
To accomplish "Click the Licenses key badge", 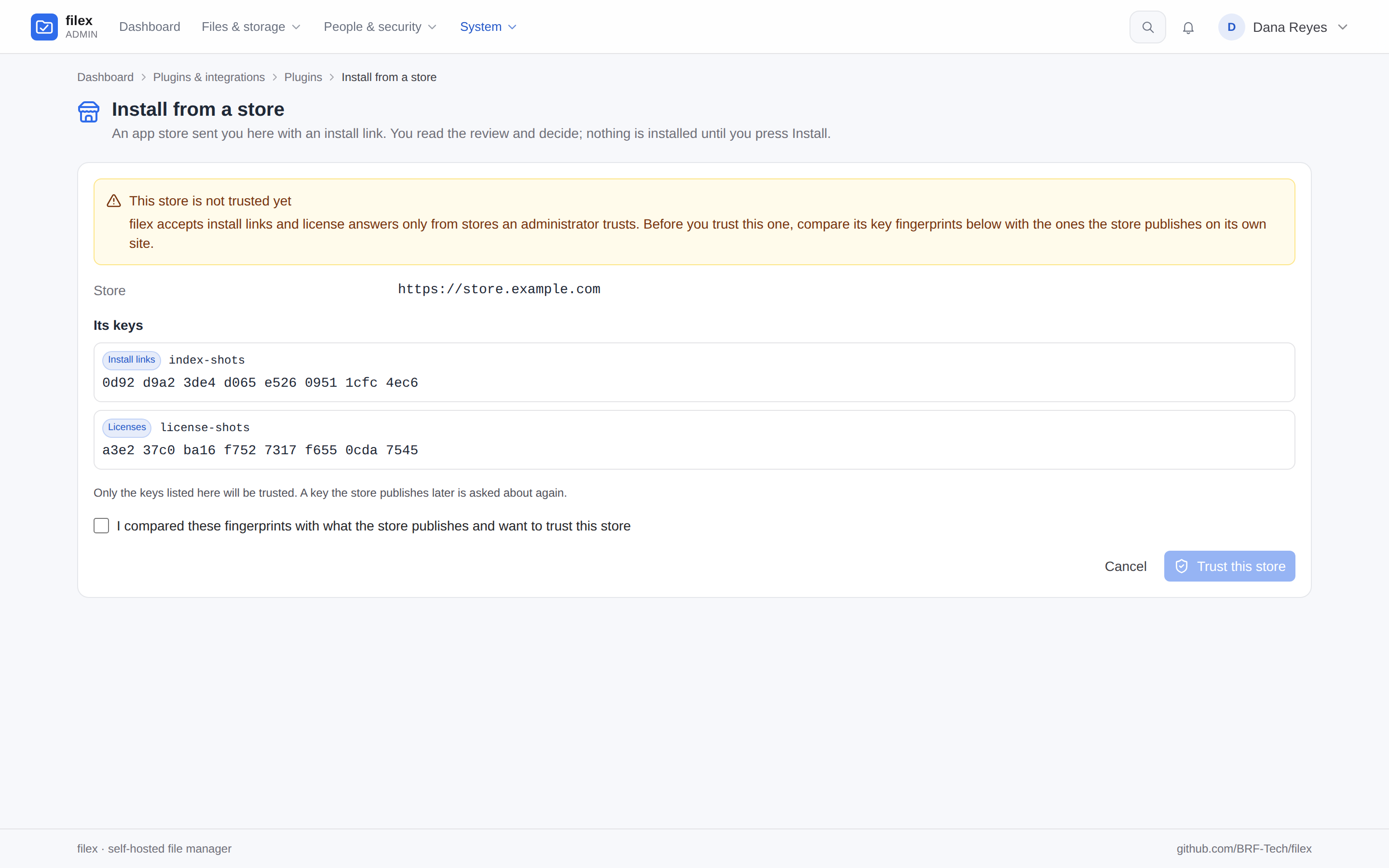I will pyautogui.click(x=127, y=428).
